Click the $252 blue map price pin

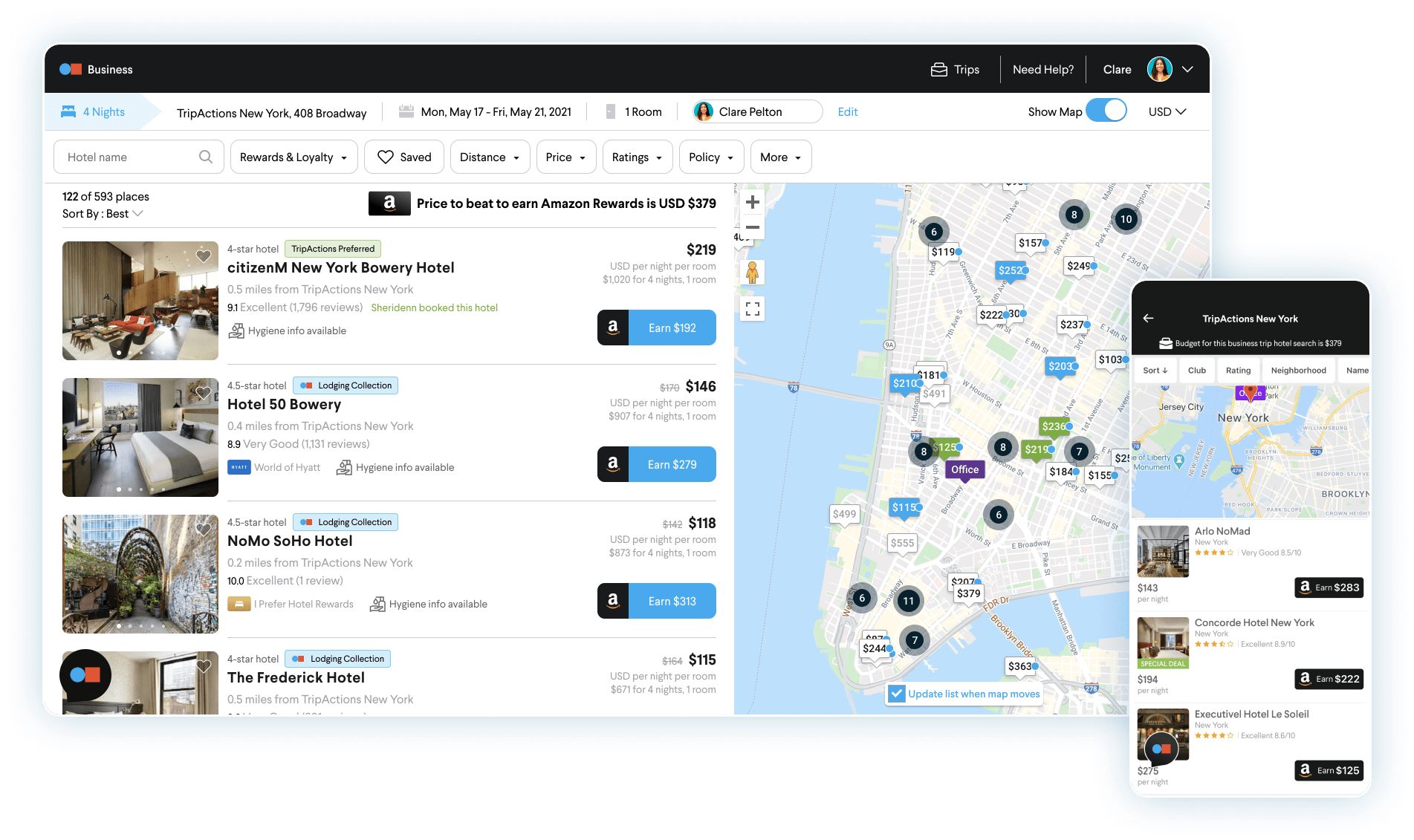(x=1010, y=270)
